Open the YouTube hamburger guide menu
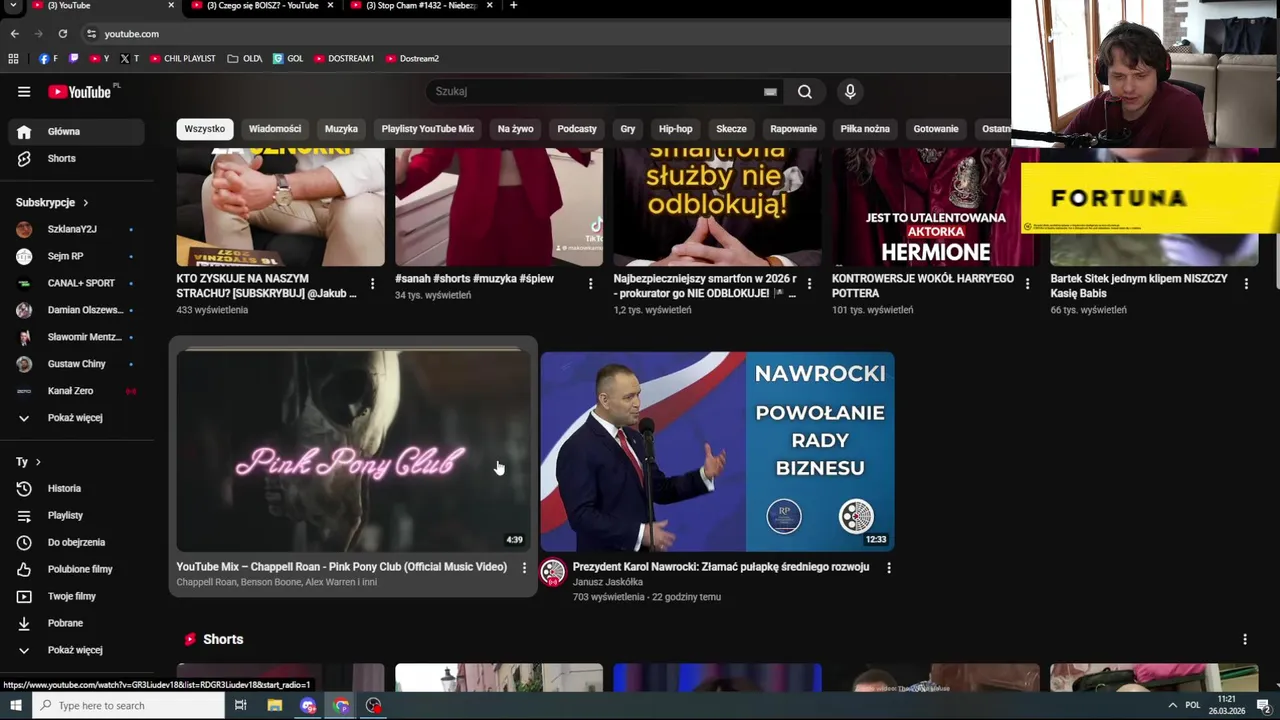 click(x=24, y=92)
